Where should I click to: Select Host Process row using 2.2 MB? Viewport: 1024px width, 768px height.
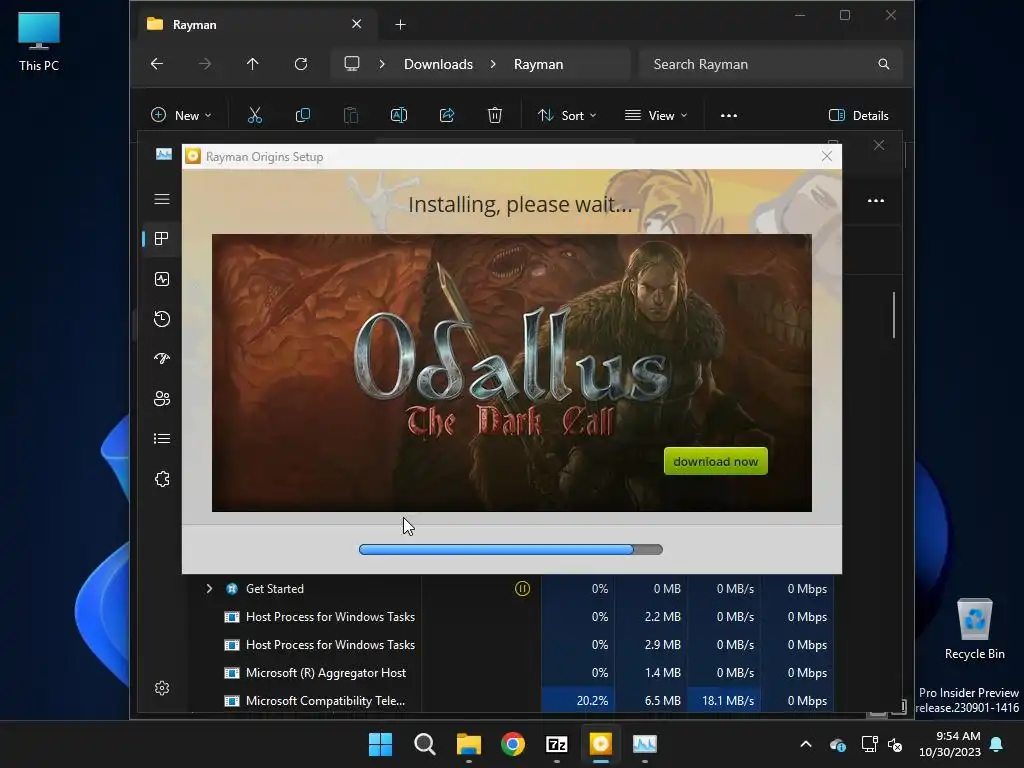tap(511, 616)
